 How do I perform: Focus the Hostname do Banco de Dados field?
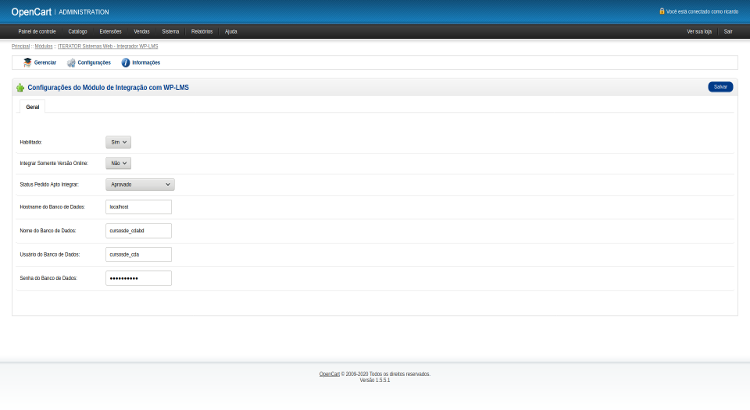(138, 207)
